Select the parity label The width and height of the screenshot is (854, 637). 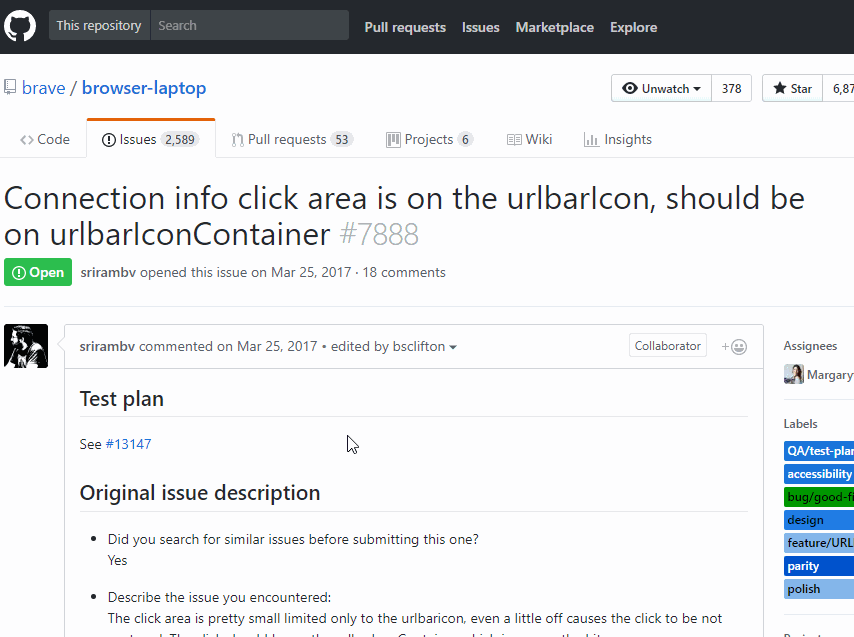819,566
